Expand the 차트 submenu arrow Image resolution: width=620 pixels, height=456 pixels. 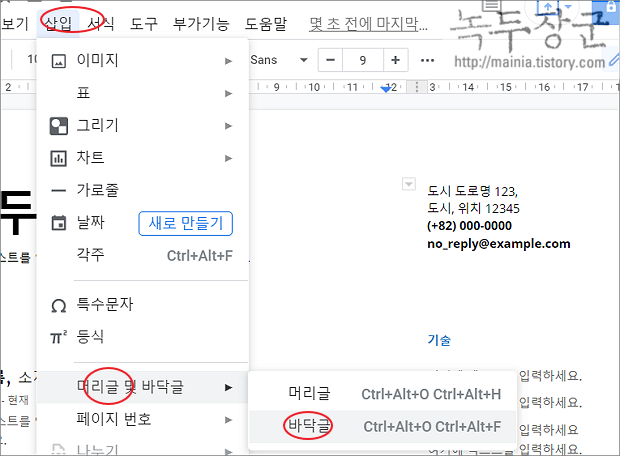tap(228, 158)
